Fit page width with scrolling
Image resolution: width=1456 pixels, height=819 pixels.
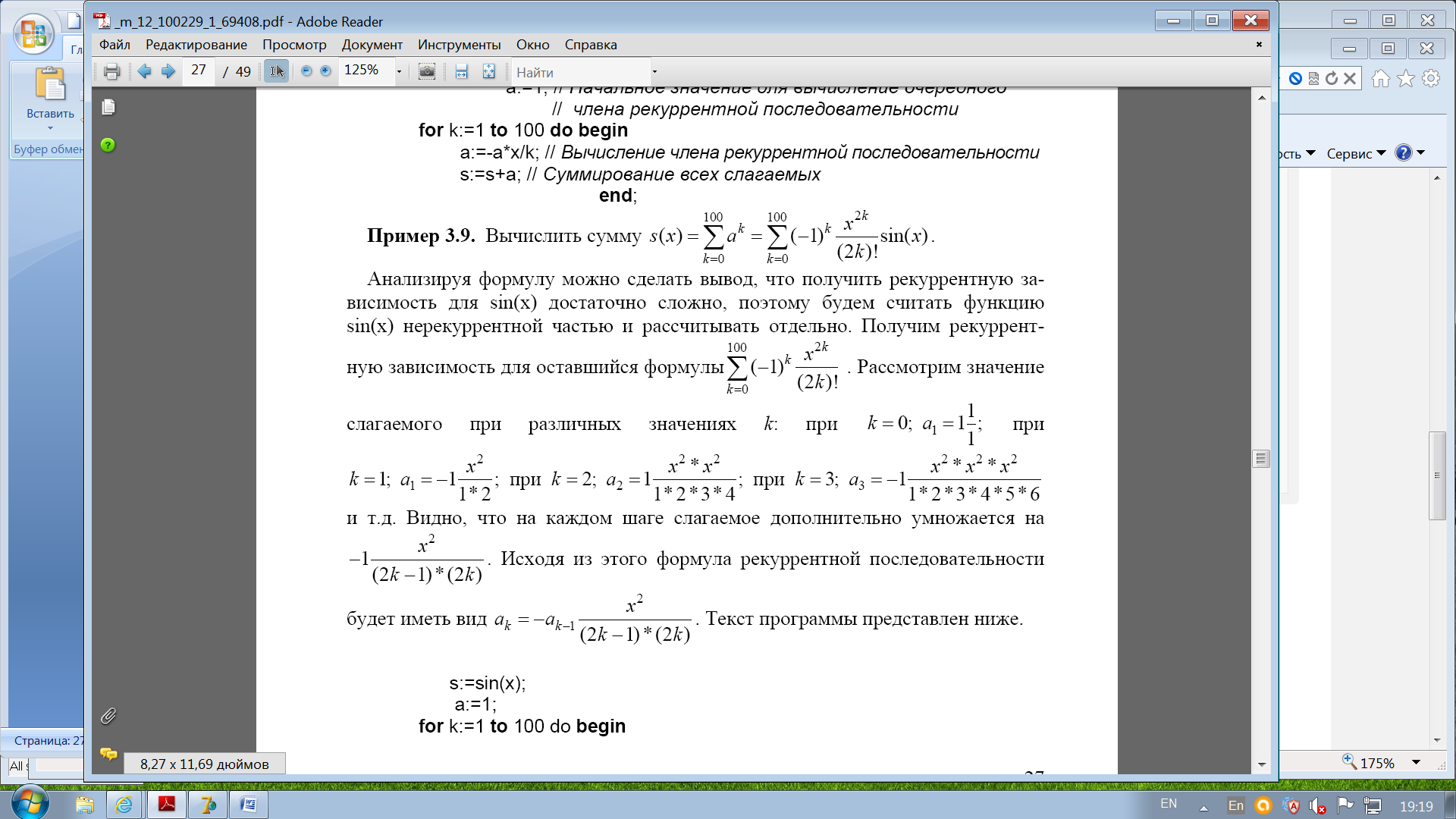pos(461,72)
